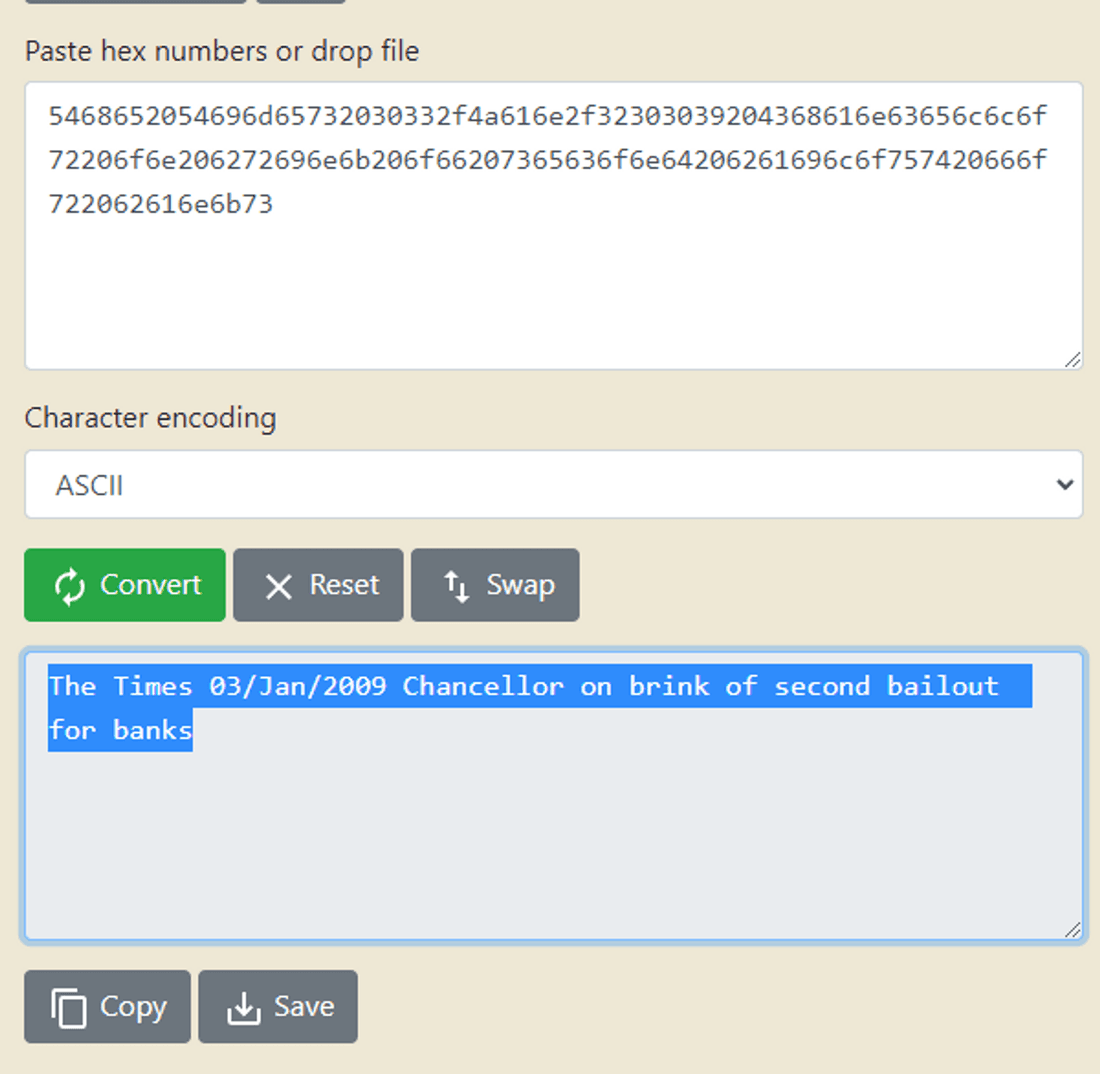Click the refresh arrows icon on Convert
This screenshot has width=1100, height=1074.
69,586
